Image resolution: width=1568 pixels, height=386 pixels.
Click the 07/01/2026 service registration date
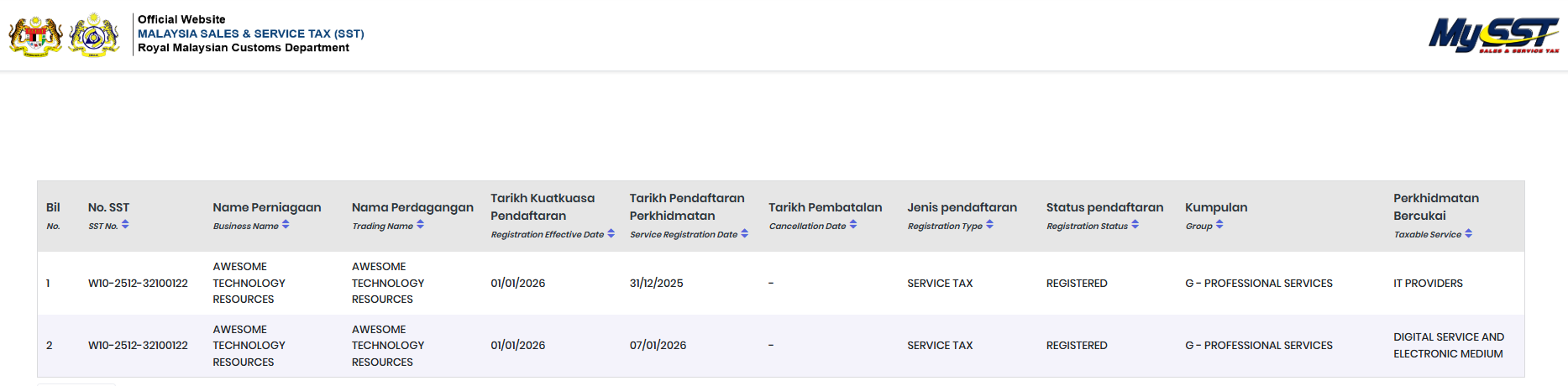[x=658, y=346]
